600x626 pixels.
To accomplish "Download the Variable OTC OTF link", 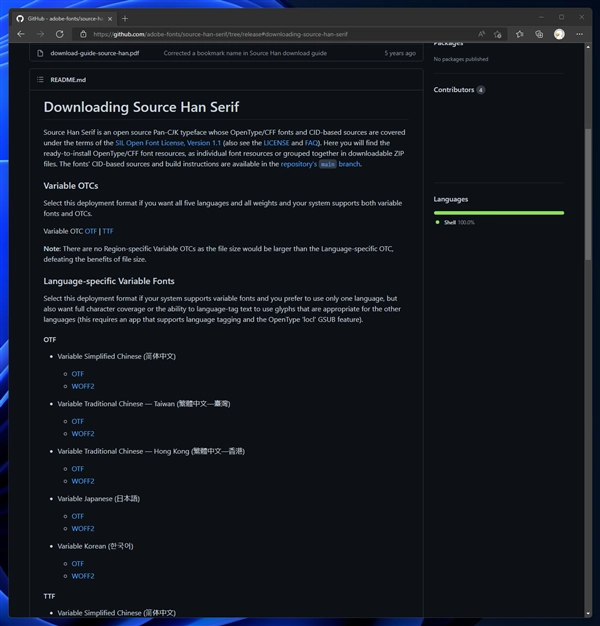I will (91, 231).
